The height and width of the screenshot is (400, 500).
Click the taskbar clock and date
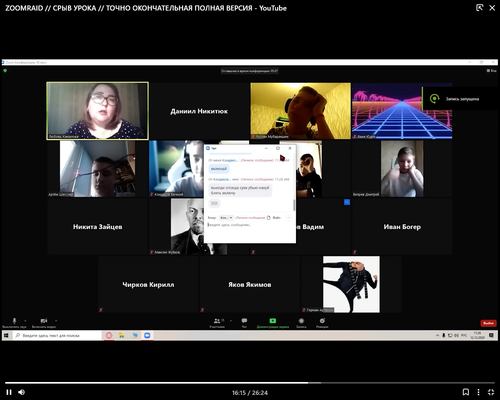477,335
